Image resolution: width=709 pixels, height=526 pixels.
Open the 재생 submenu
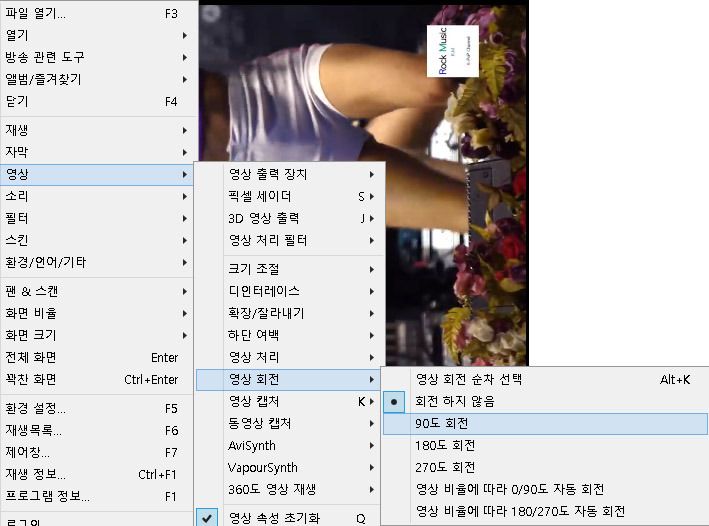[x=97, y=130]
